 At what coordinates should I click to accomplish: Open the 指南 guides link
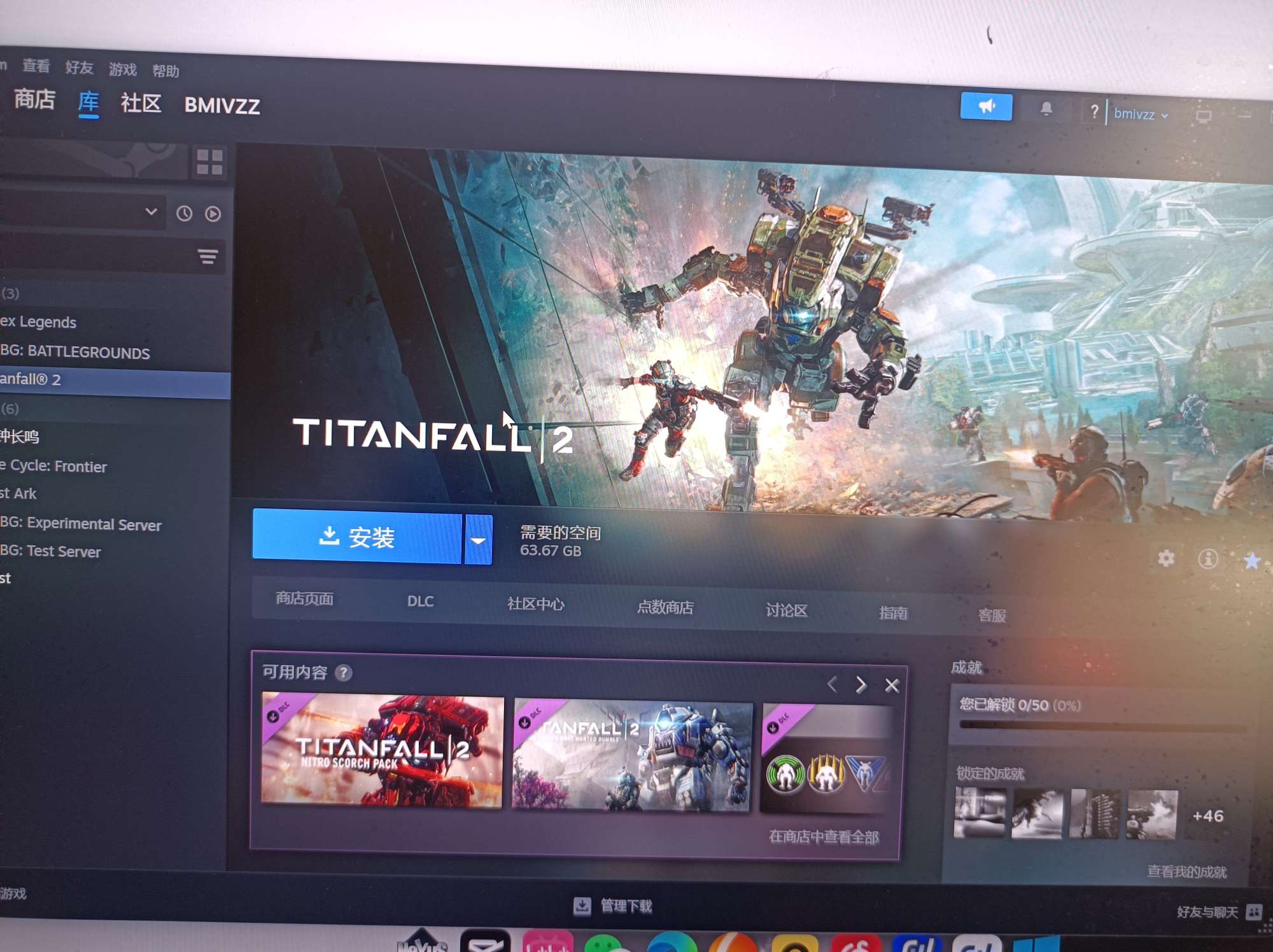tap(893, 613)
